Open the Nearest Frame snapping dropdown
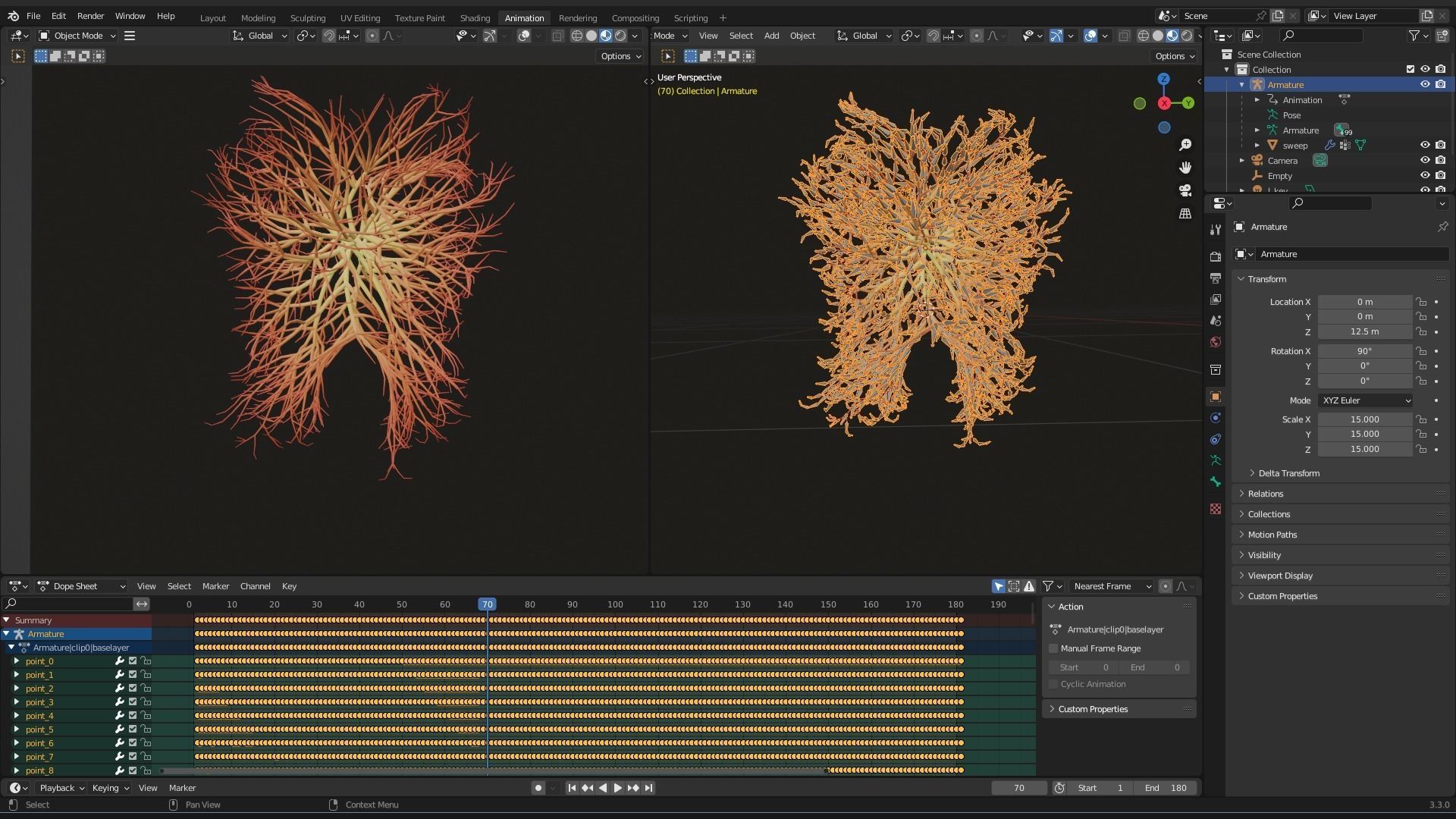 click(1112, 586)
